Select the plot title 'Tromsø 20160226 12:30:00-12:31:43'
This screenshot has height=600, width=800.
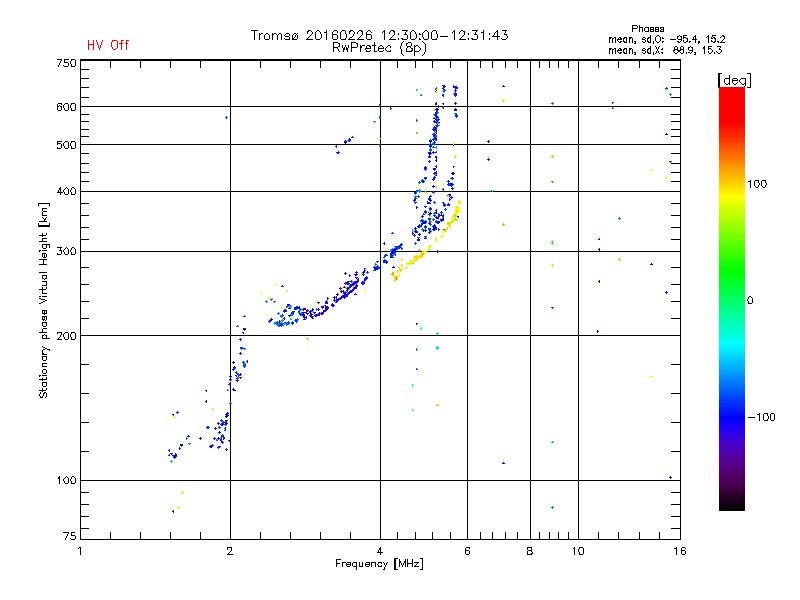coord(379,35)
